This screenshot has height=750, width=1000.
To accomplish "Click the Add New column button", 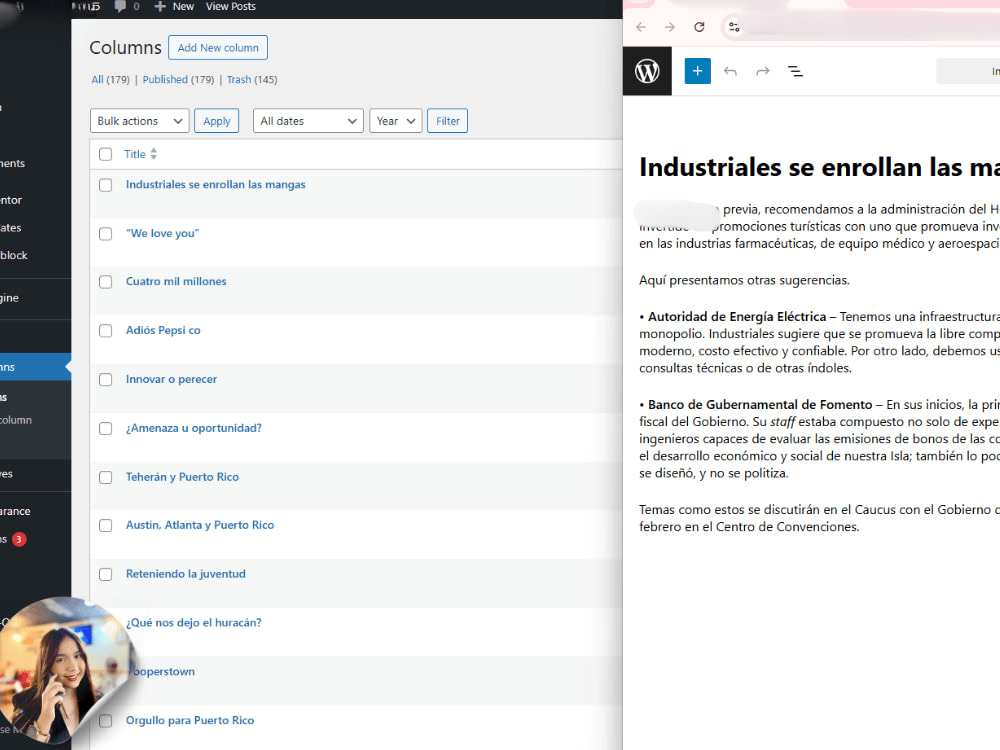I will coord(218,48).
